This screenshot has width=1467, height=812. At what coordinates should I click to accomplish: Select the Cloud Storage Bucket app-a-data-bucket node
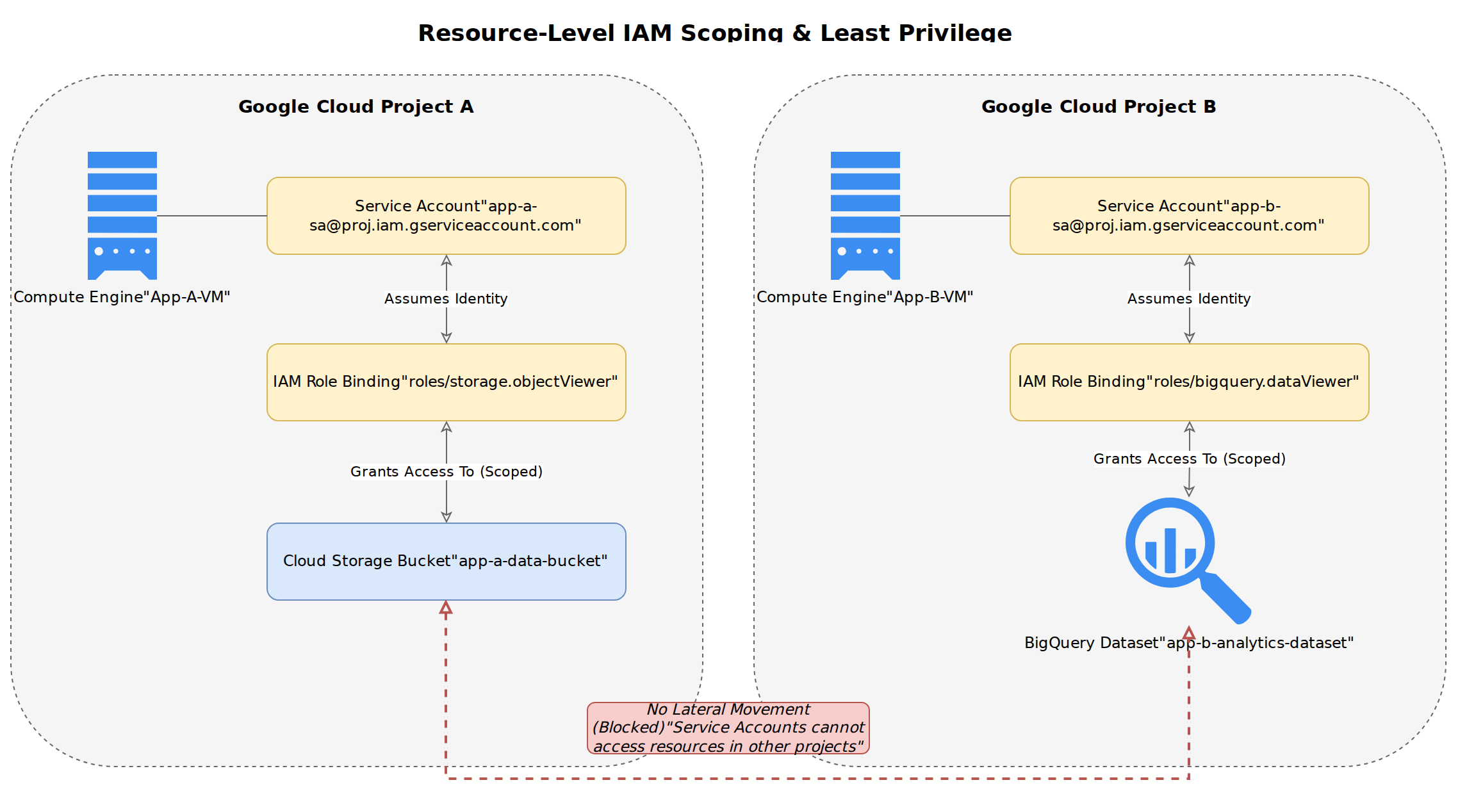(x=447, y=562)
